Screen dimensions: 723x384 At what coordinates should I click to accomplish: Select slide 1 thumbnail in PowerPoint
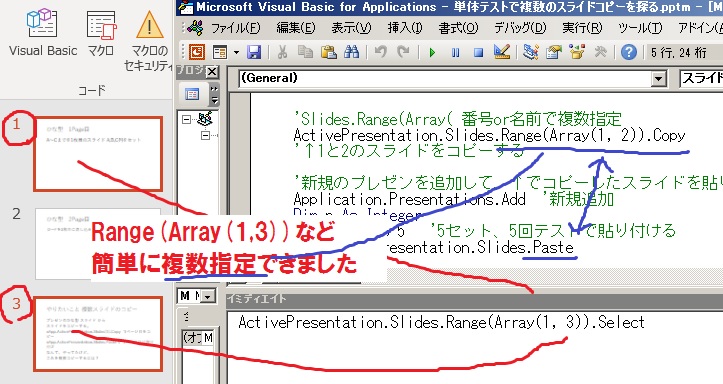(x=98, y=154)
